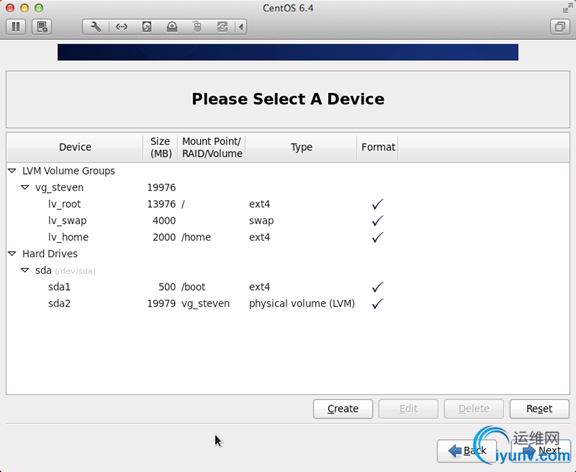The width and height of the screenshot is (576, 472).
Task: Click the hard disk device icon
Action: 147,27
